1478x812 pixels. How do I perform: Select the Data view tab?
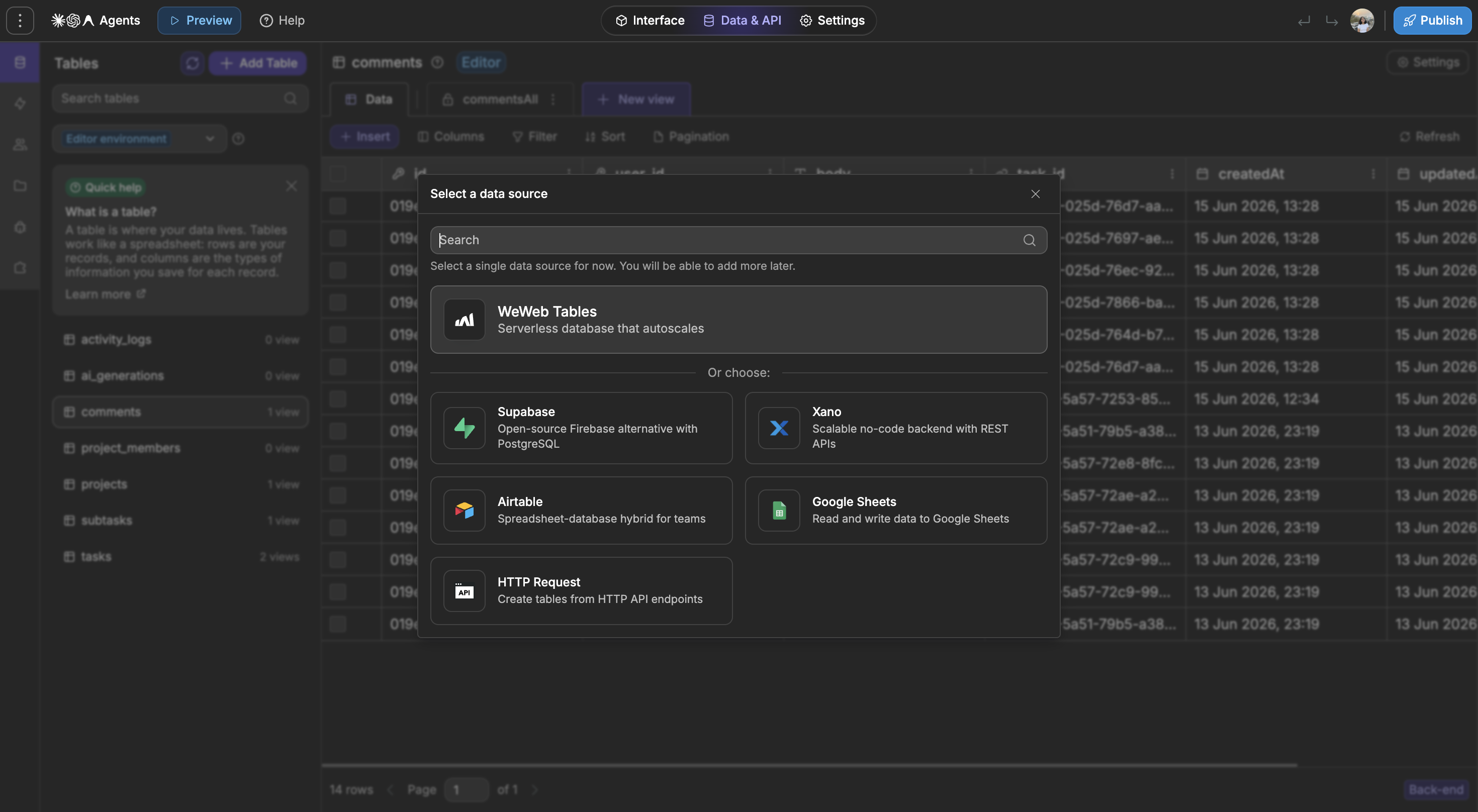tap(369, 99)
